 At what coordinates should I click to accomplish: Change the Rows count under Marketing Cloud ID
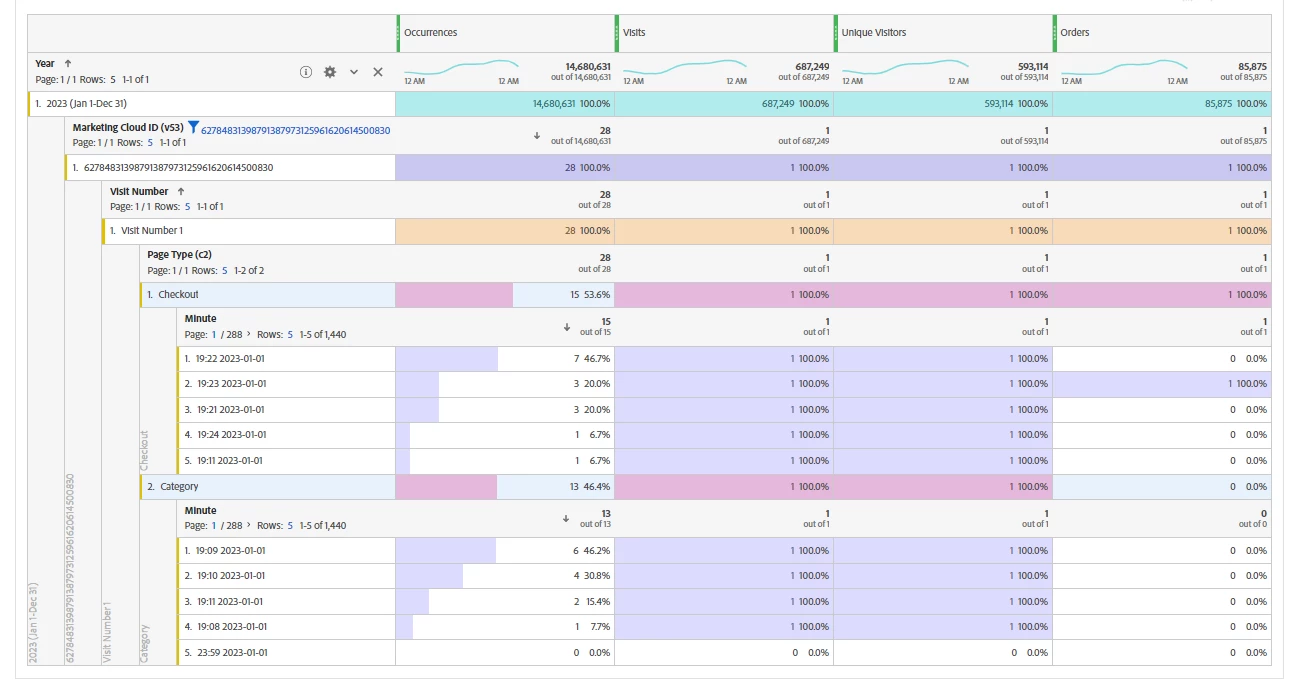coord(150,143)
